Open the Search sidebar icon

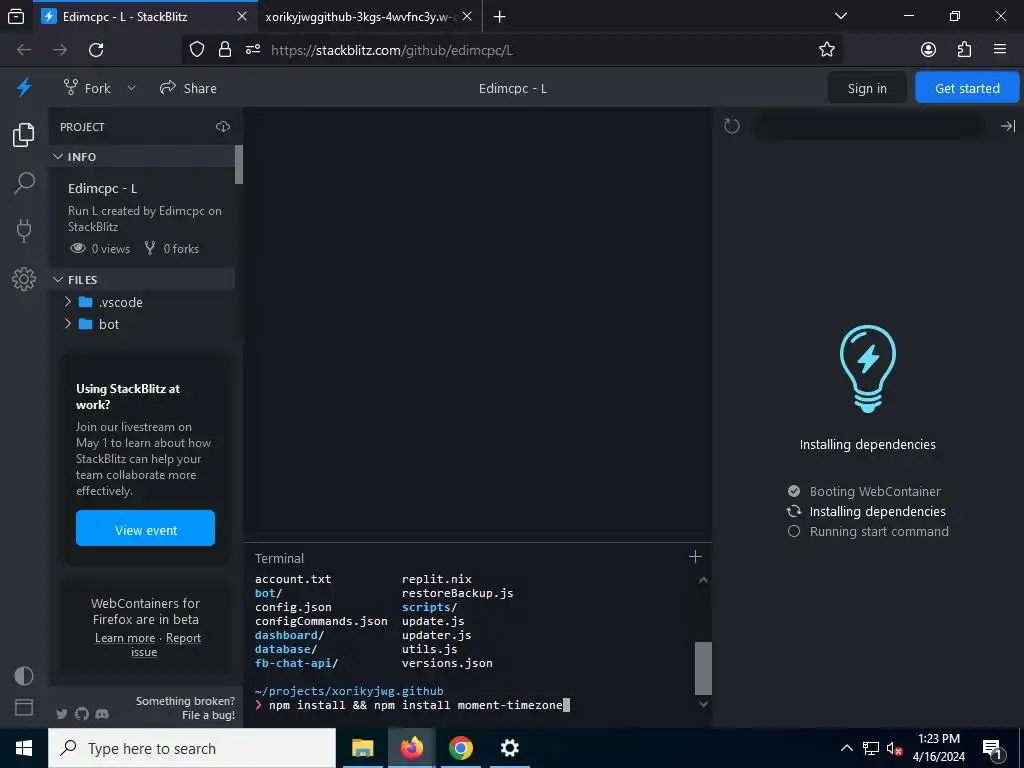(24, 183)
